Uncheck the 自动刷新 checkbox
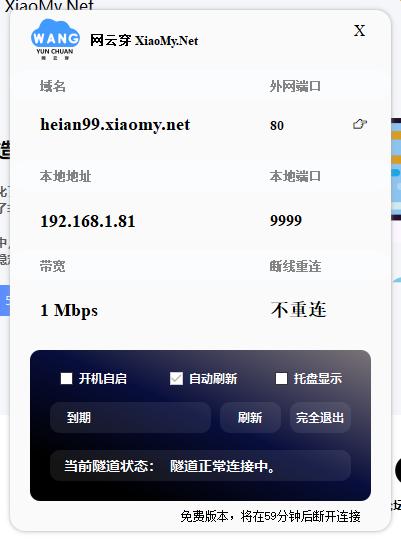Screen dimensions: 401x540 [x=176, y=378]
